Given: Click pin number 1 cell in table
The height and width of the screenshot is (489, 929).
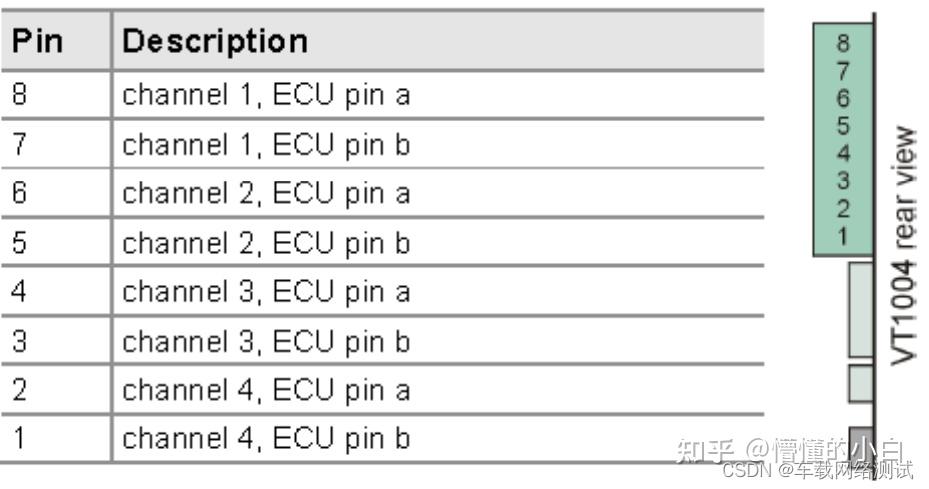Looking at the screenshot, I should pyautogui.click(x=55, y=439).
